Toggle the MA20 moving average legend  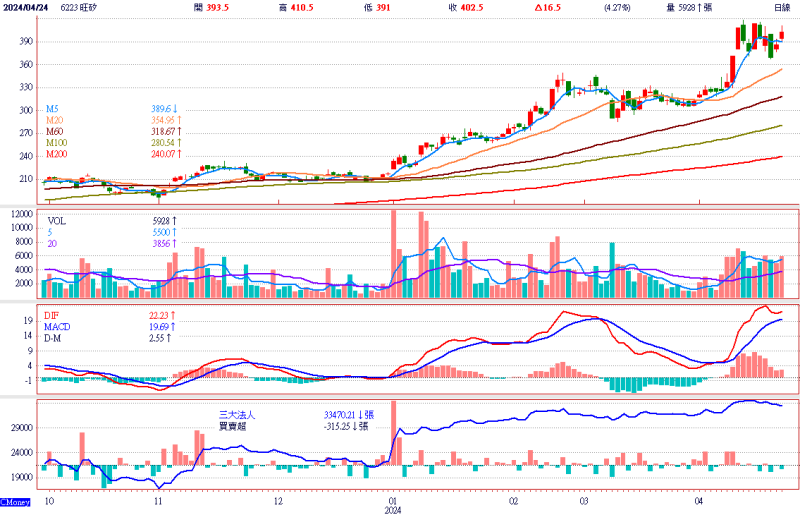coord(55,120)
